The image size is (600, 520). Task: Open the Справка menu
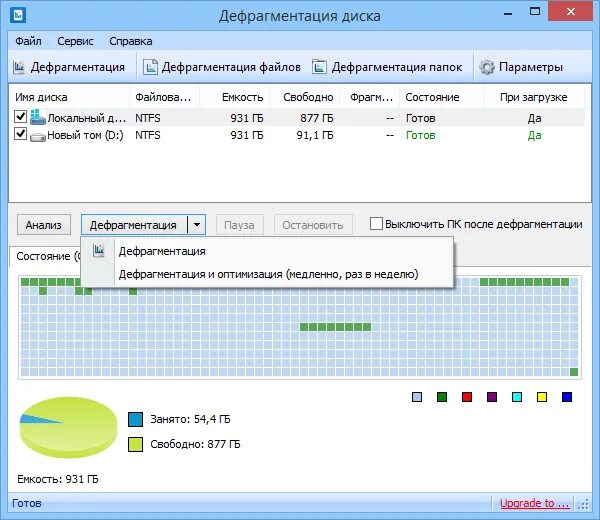coord(131,41)
